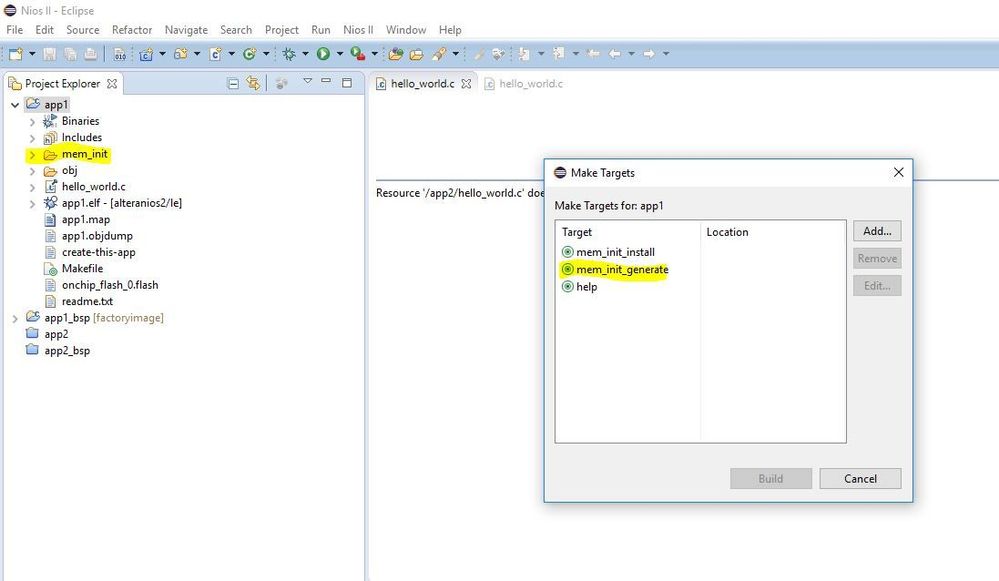
Task: Select the app1.map file
Action: click(x=85, y=220)
